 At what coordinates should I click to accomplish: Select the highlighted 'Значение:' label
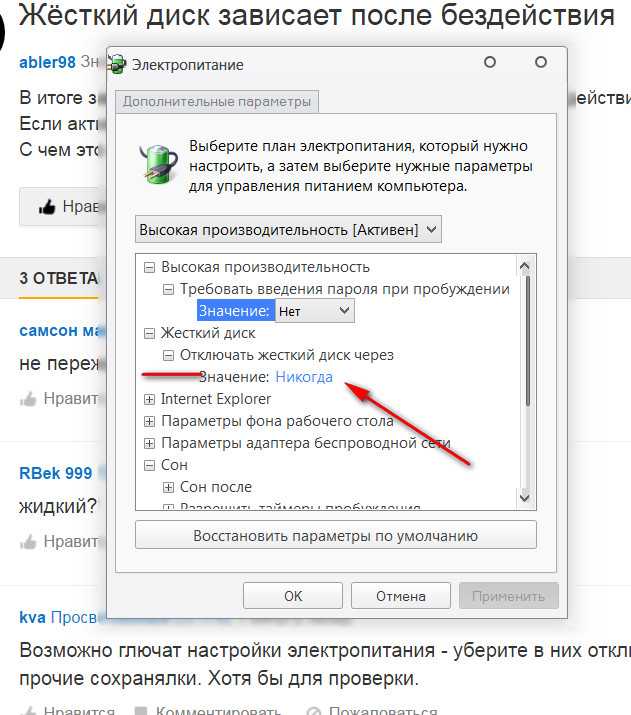click(x=235, y=311)
